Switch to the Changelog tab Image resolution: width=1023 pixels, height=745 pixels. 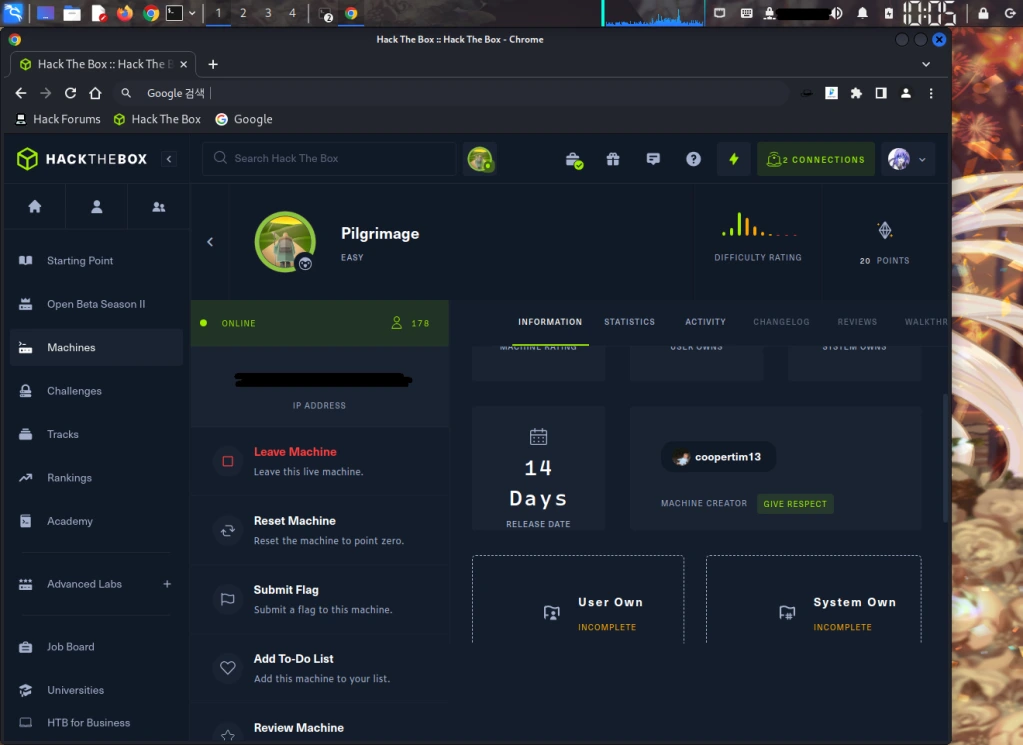coord(781,322)
